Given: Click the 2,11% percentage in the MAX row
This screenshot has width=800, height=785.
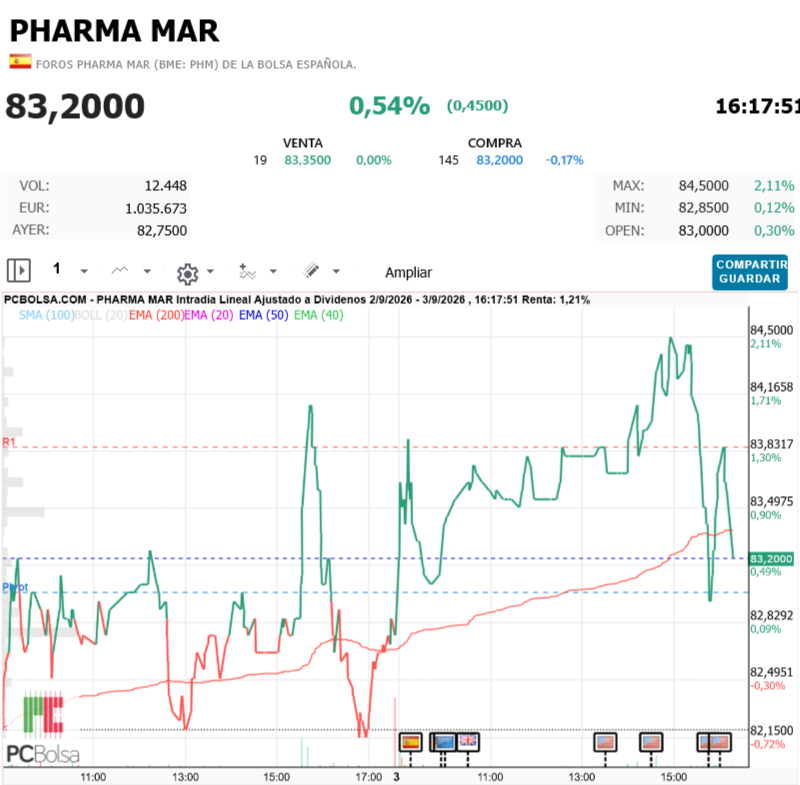Looking at the screenshot, I should [x=774, y=186].
